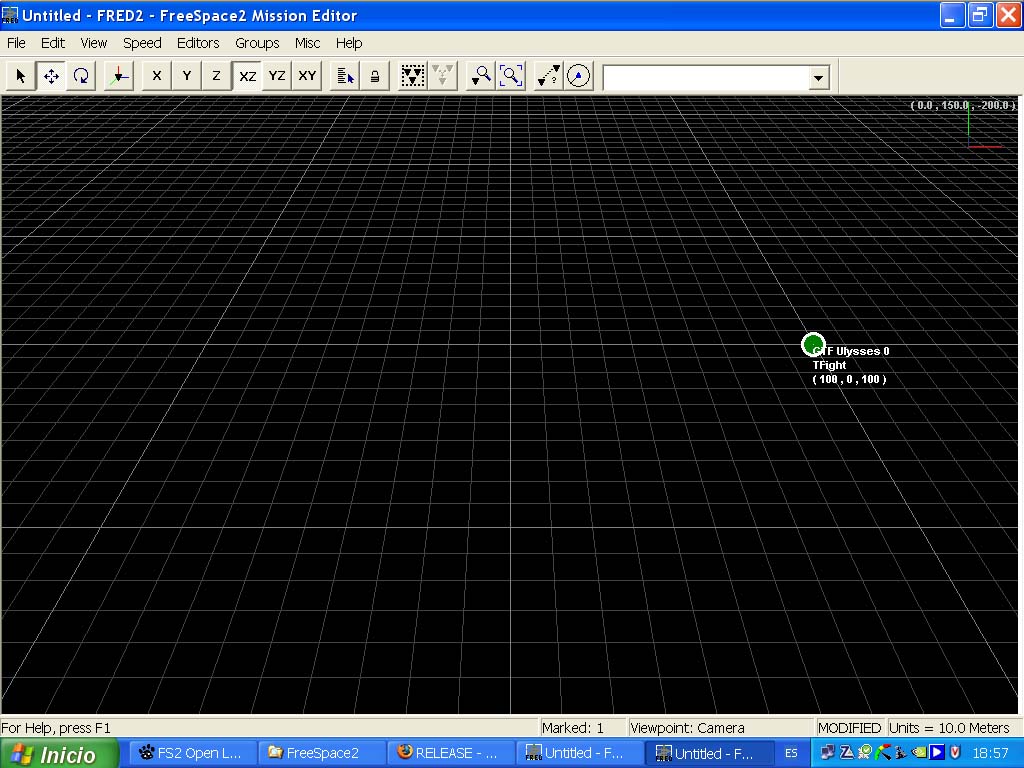
Task: Open the select from list tool
Action: click(x=345, y=76)
